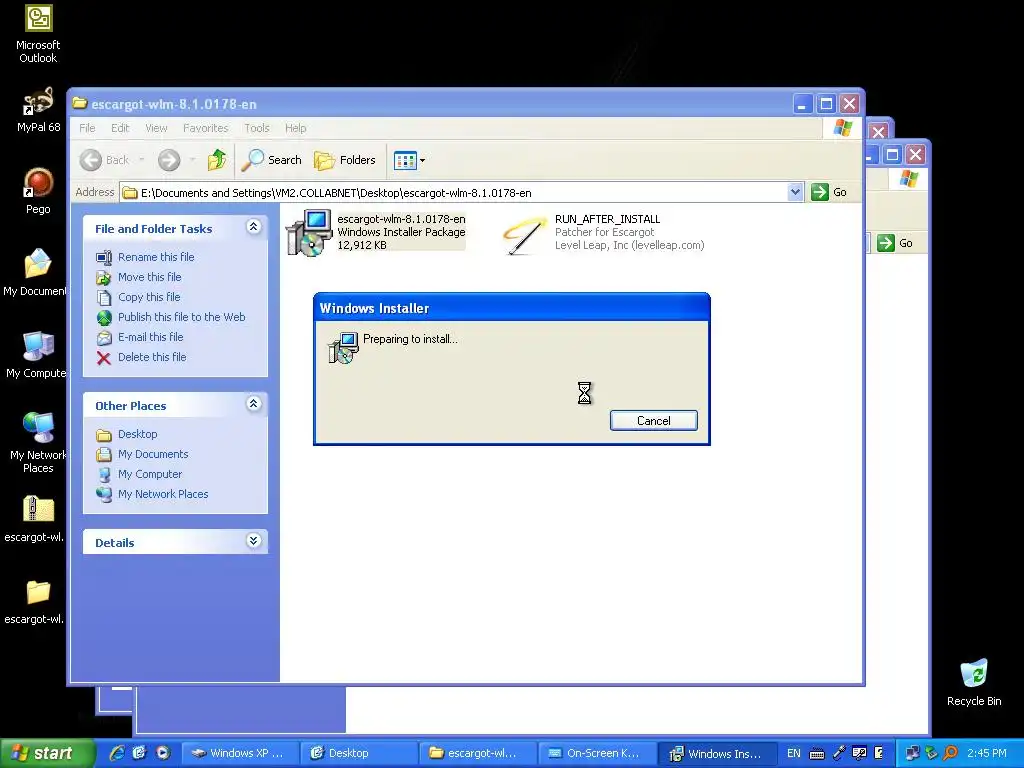Open the Start menu

(46, 753)
